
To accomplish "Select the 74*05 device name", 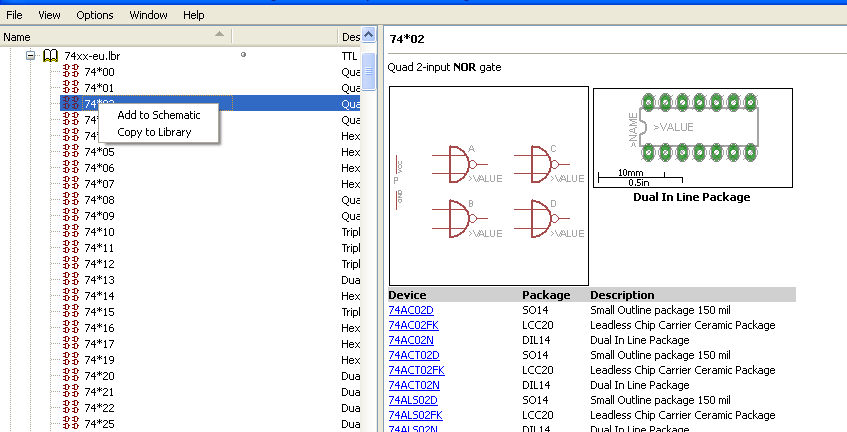I will [x=99, y=152].
